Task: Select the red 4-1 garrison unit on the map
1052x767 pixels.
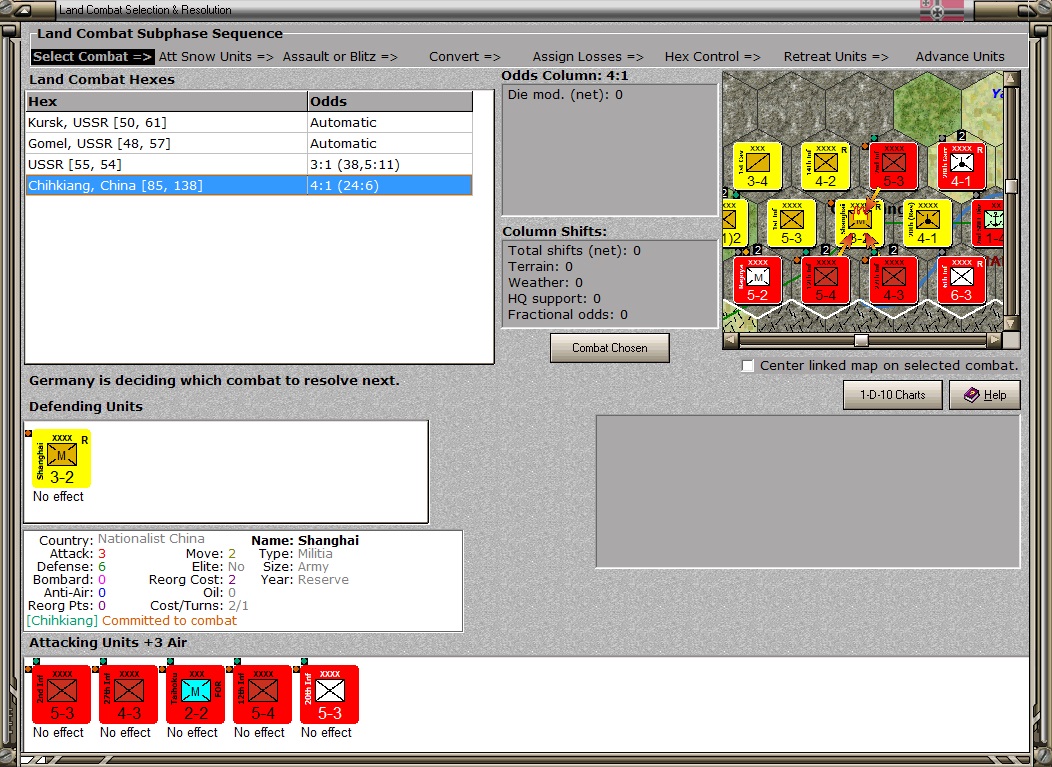Action: [961, 166]
